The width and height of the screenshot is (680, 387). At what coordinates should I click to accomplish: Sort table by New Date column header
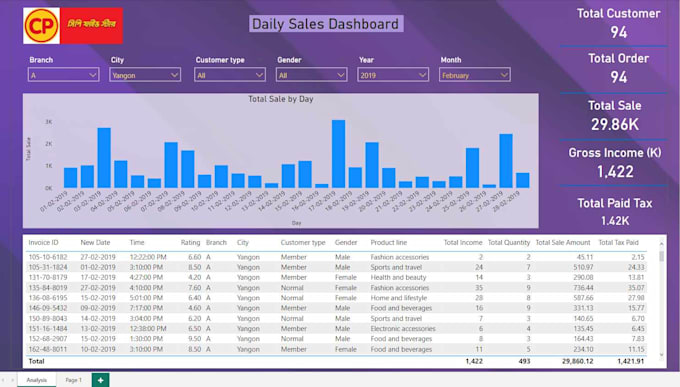[x=95, y=243]
